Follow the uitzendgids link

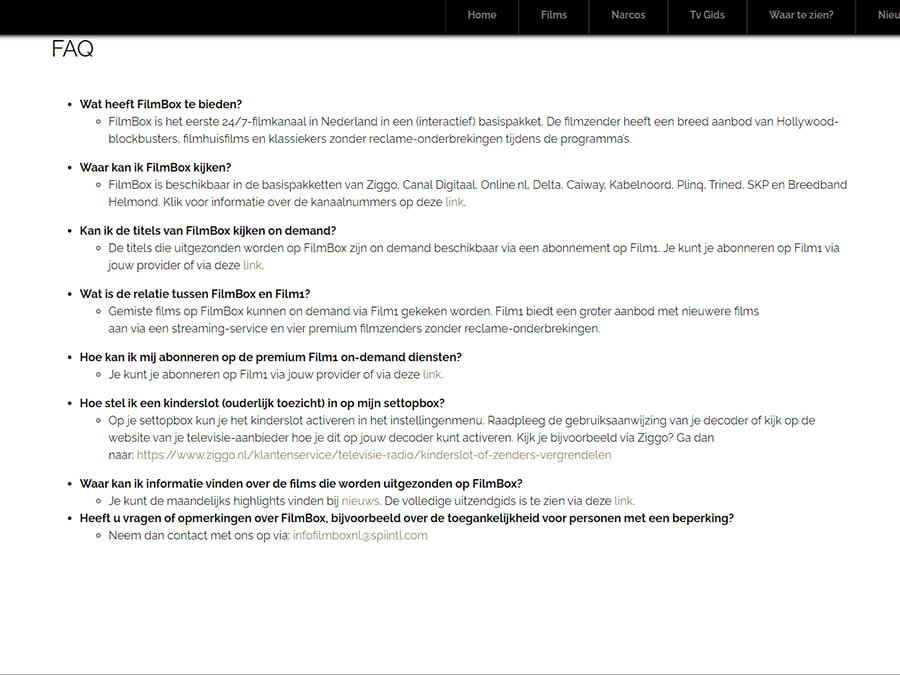623,501
